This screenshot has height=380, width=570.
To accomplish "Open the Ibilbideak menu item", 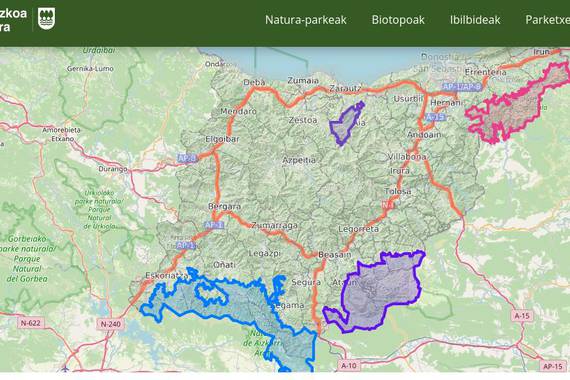I will click(x=475, y=20).
